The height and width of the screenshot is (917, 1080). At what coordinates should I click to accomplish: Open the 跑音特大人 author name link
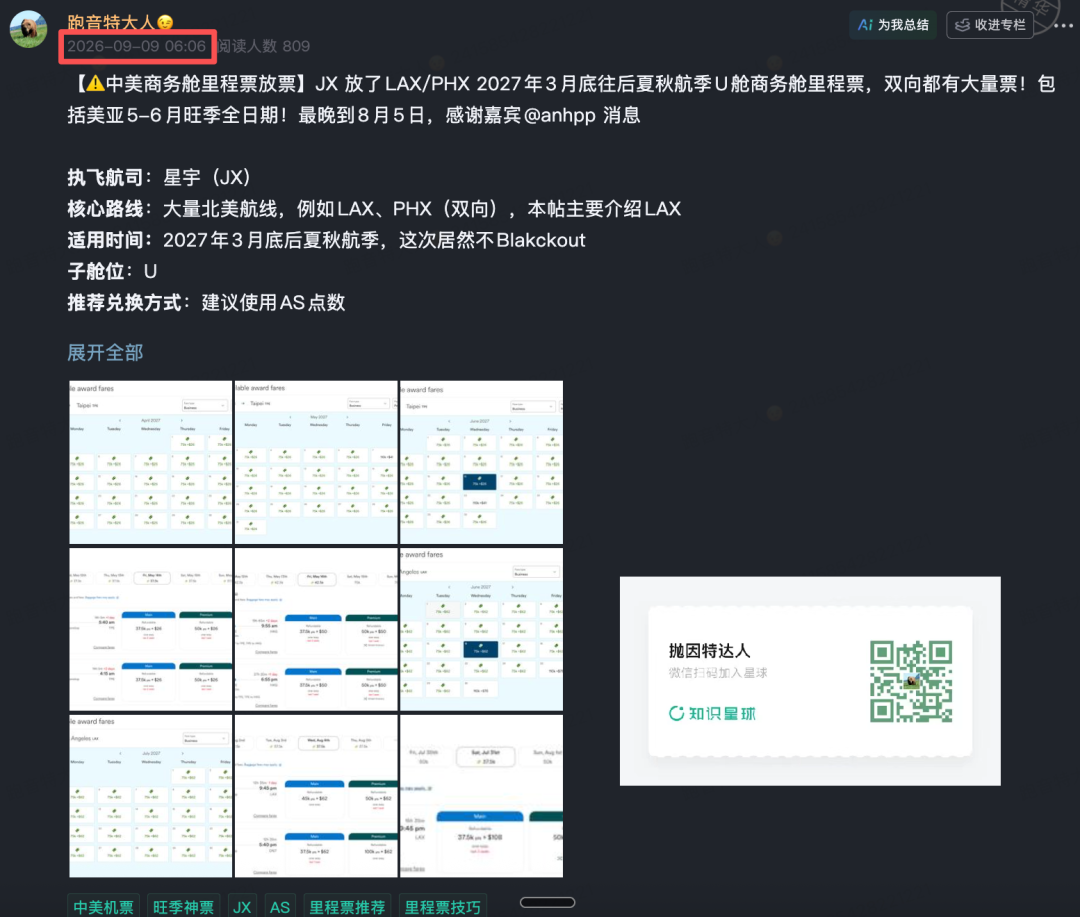click(121, 22)
